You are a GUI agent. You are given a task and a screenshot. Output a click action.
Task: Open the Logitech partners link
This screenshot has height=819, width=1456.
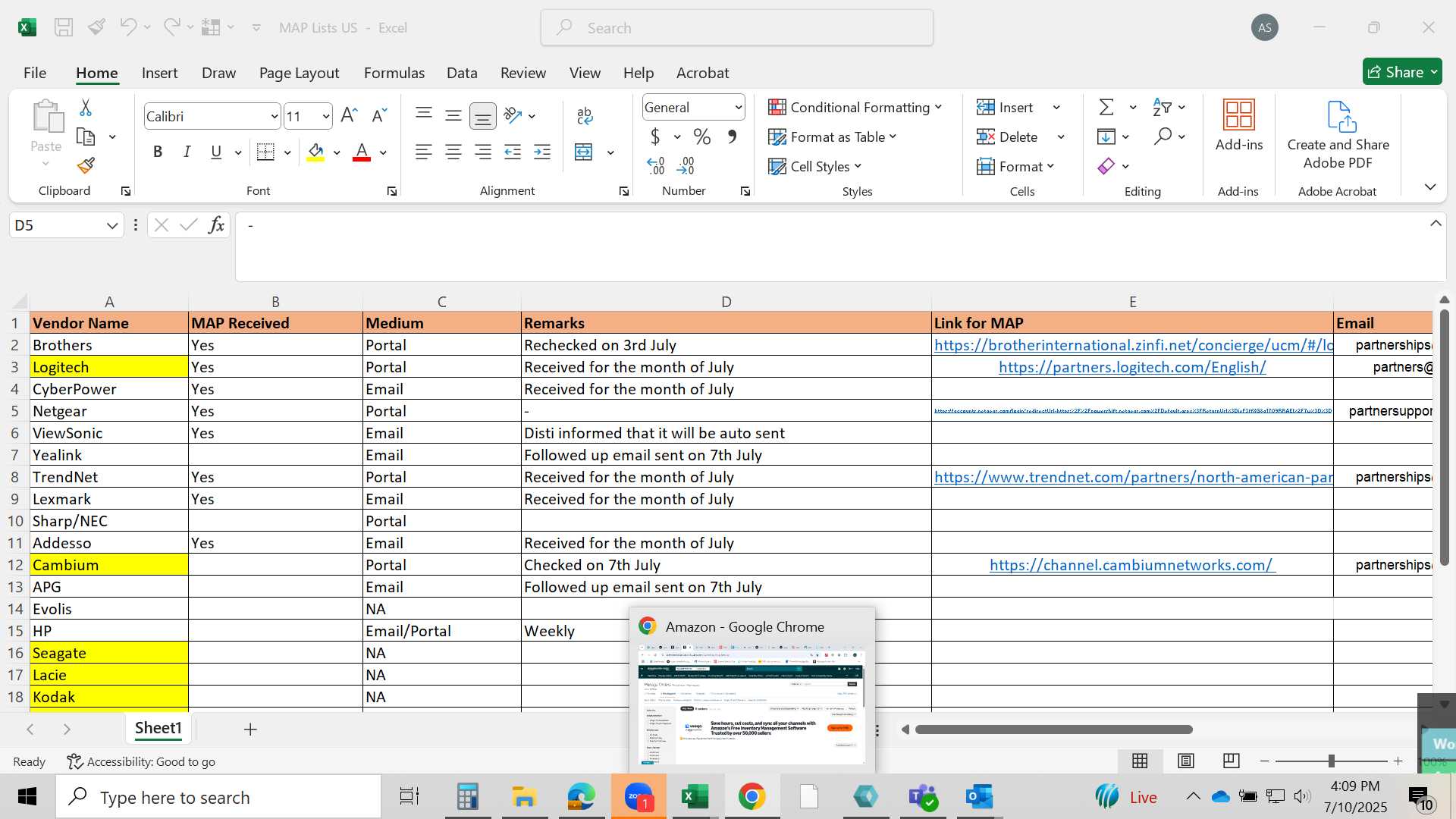(x=1132, y=367)
